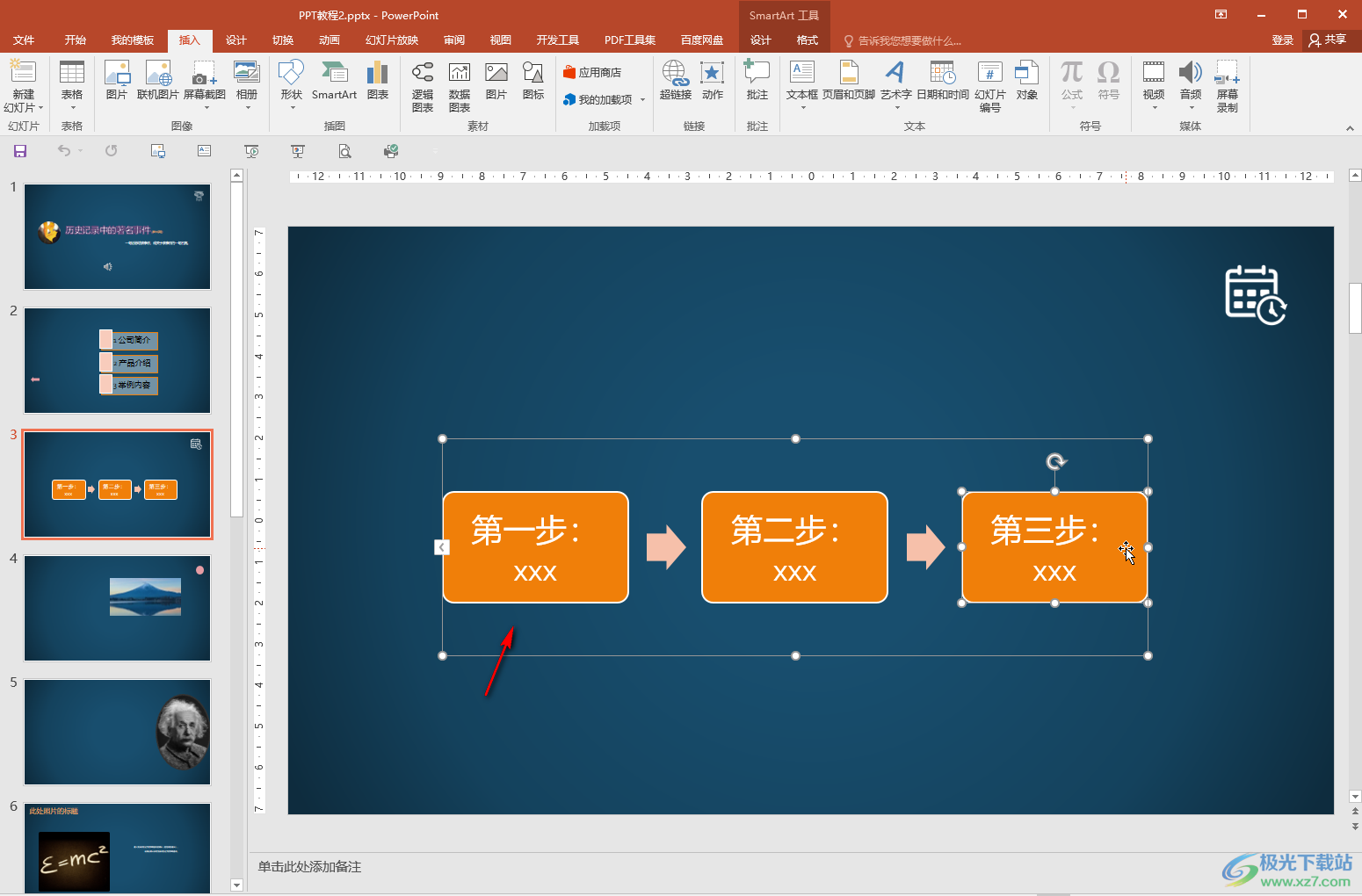
Task: Insert an Object (对象)
Action: [1027, 81]
